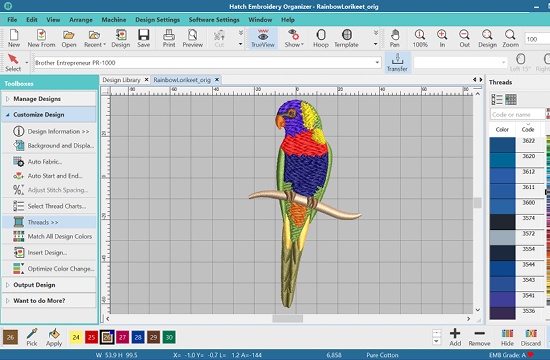Click Auto Start and End
The height and width of the screenshot is (360, 550).
coord(49,176)
